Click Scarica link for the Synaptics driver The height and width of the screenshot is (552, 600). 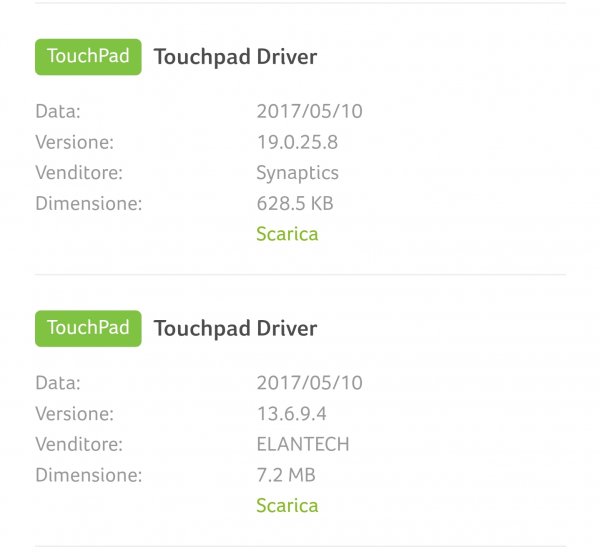(287, 234)
